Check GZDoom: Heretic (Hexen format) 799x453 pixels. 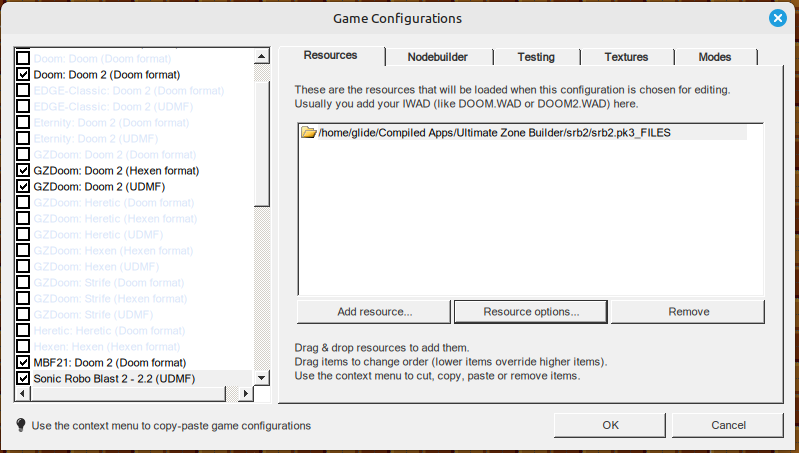(23, 219)
